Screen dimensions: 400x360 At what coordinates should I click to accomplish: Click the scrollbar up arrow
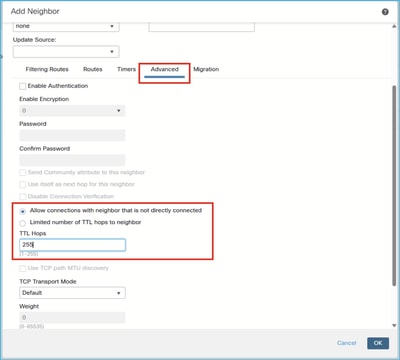coord(394,26)
